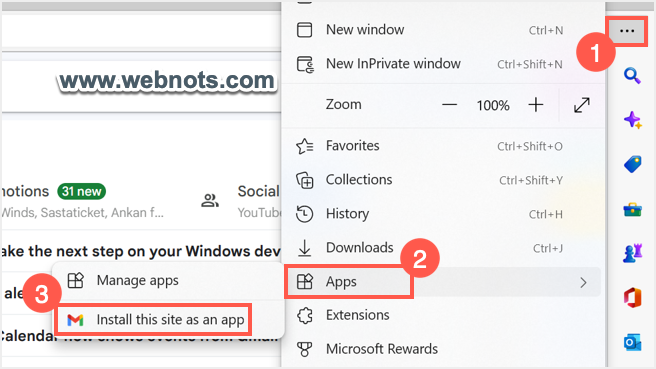
Task: Expand the Apps submenu chevron
Action: 584,283
